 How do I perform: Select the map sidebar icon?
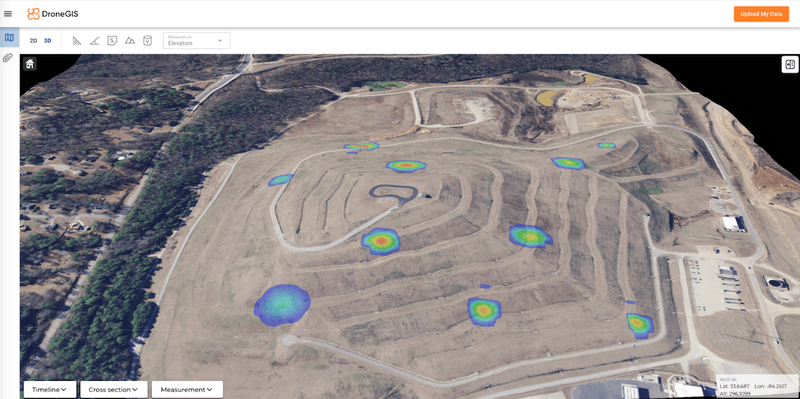click(9, 38)
